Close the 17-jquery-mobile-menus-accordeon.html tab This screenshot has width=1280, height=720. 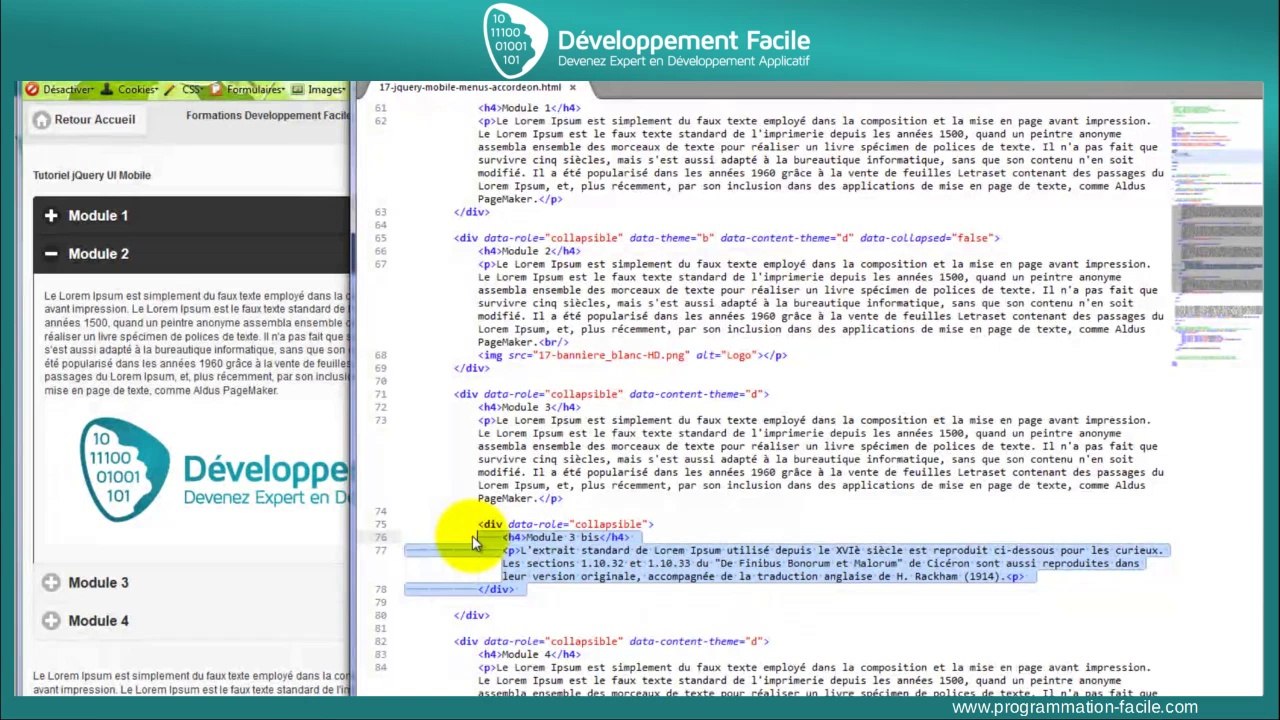point(573,88)
